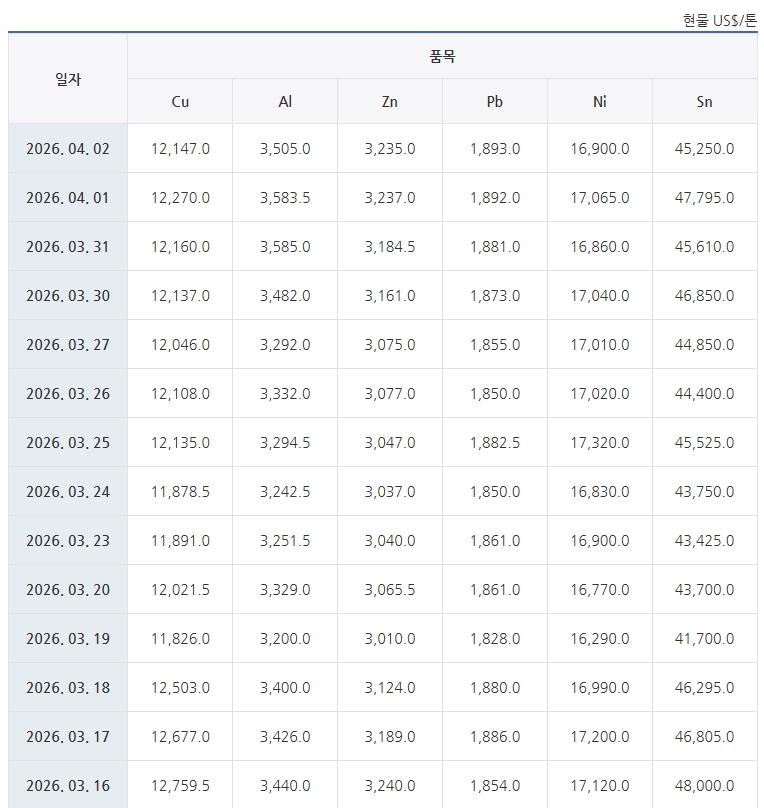
Task: Click the Al column header
Action: (285, 102)
